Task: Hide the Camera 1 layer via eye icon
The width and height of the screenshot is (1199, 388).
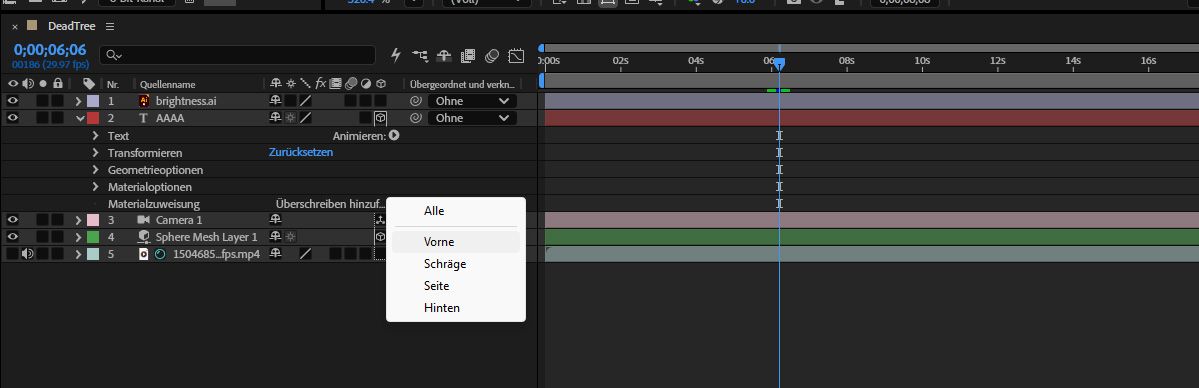Action: pos(12,220)
